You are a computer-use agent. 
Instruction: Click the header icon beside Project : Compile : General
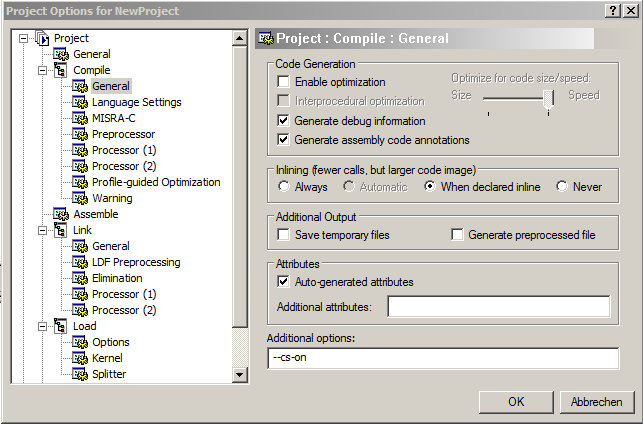[x=266, y=39]
